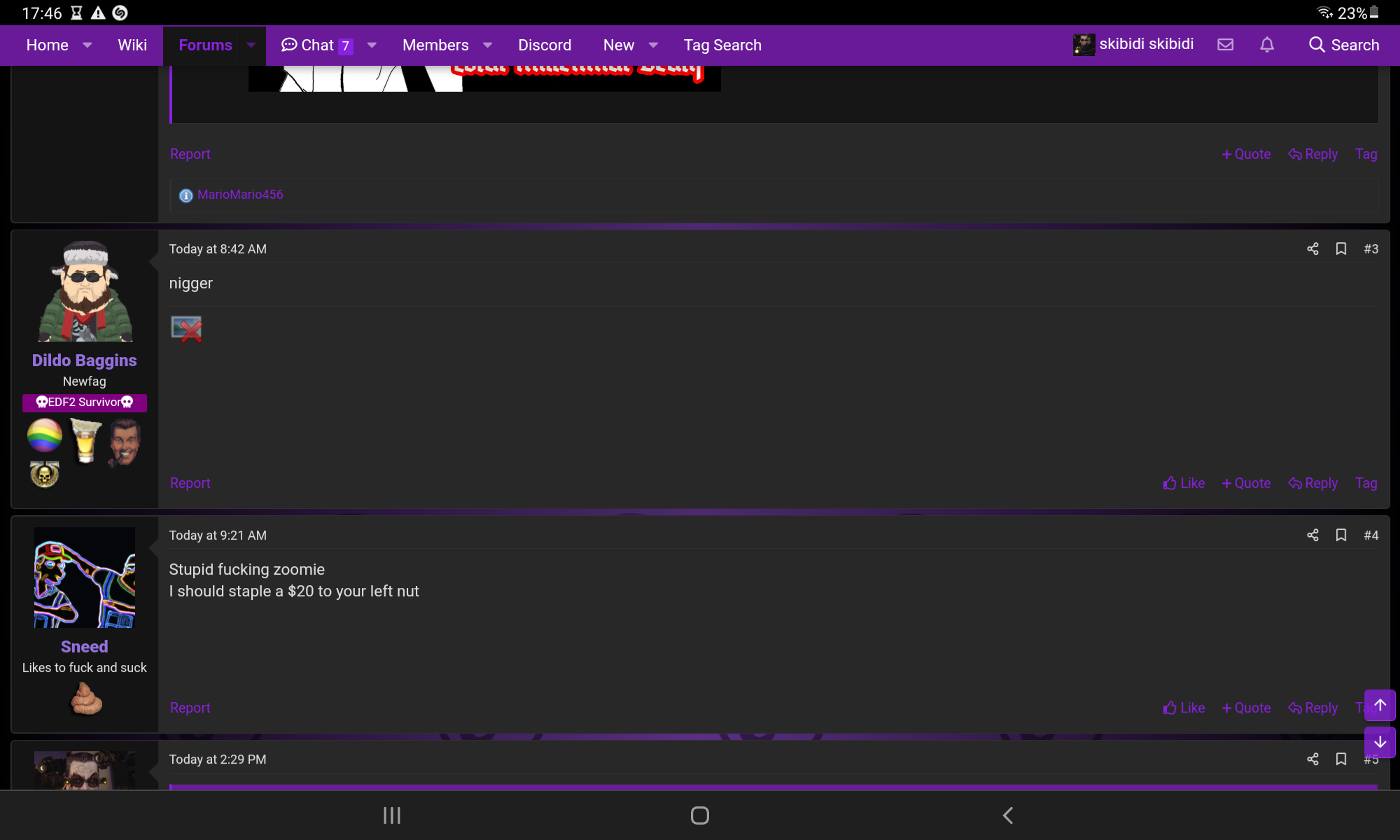
Task: Bookmark post #3
Action: pos(1341,249)
